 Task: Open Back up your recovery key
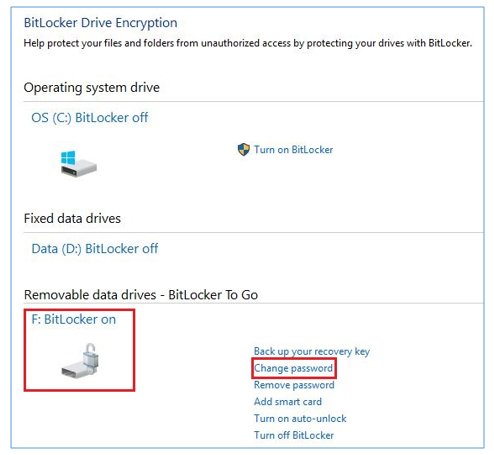[x=312, y=351]
